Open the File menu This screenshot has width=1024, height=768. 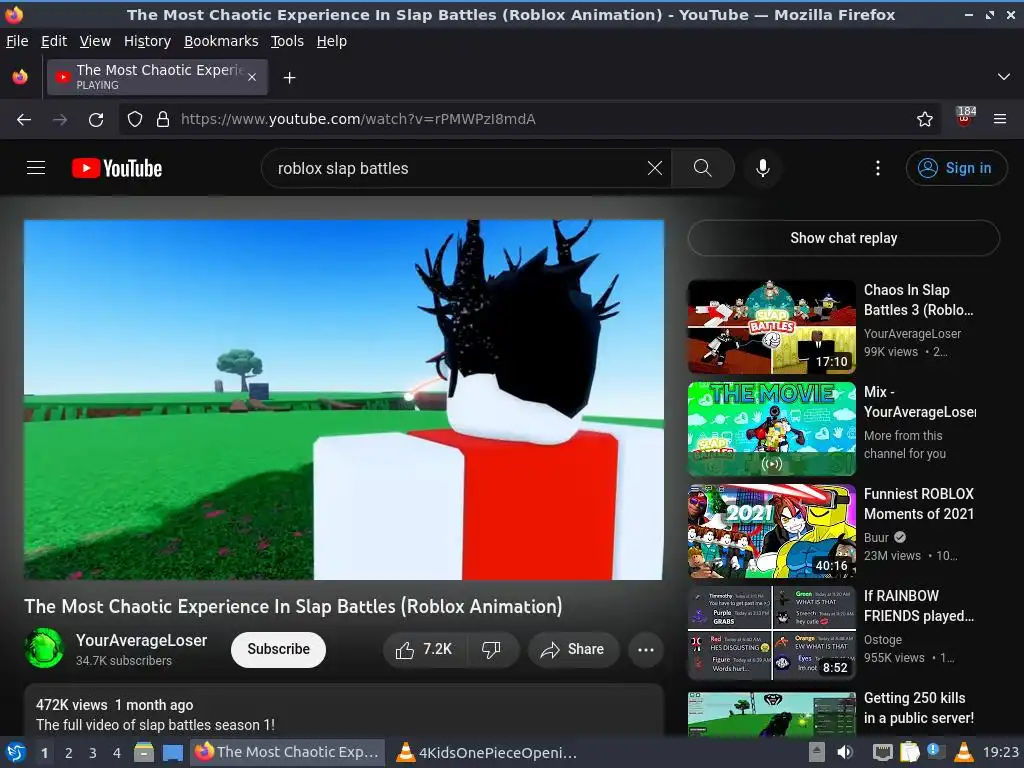17,41
